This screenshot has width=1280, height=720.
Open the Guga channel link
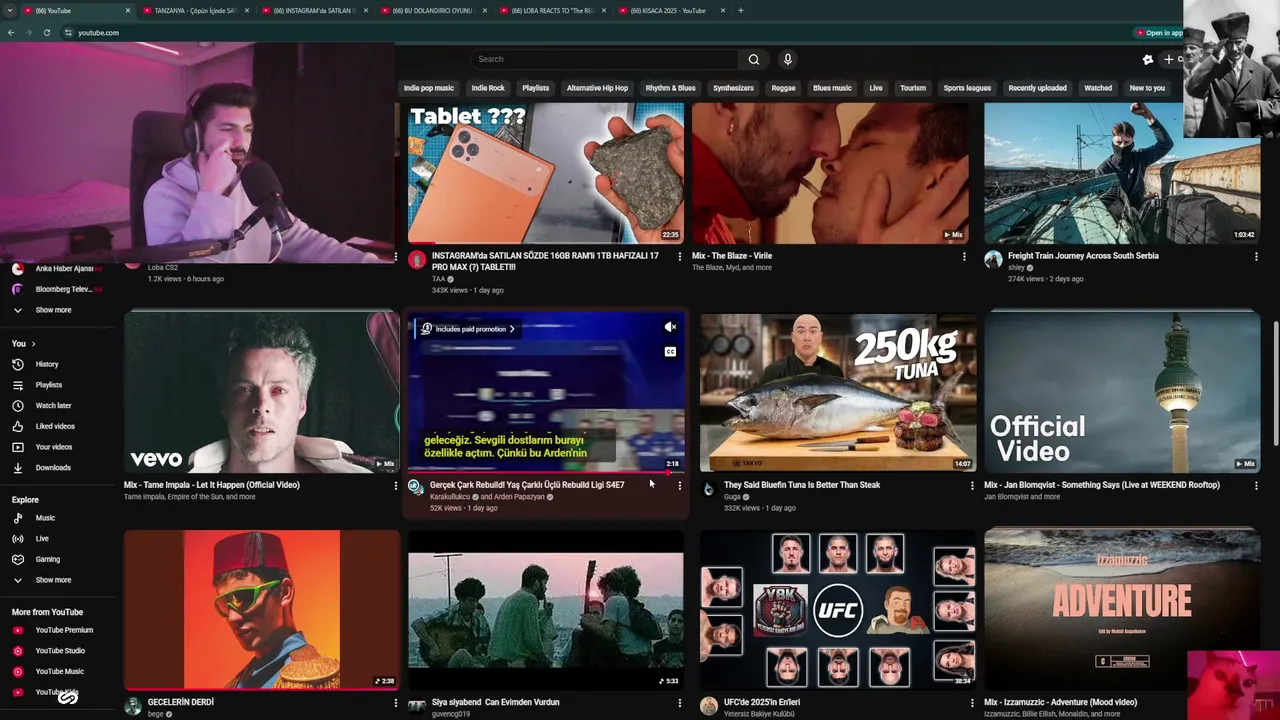click(732, 497)
